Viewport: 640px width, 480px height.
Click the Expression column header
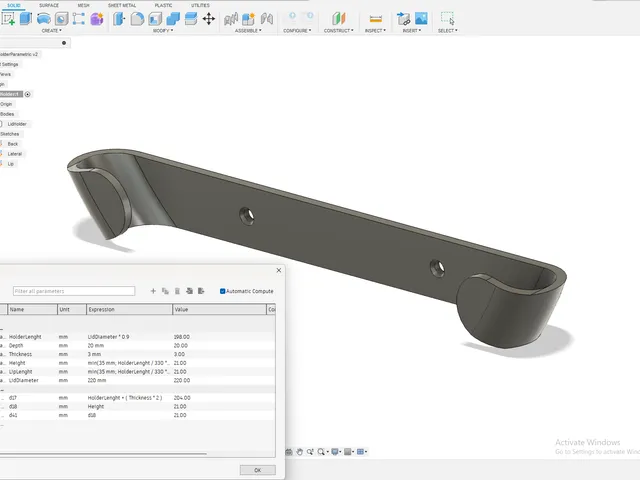(x=129, y=309)
